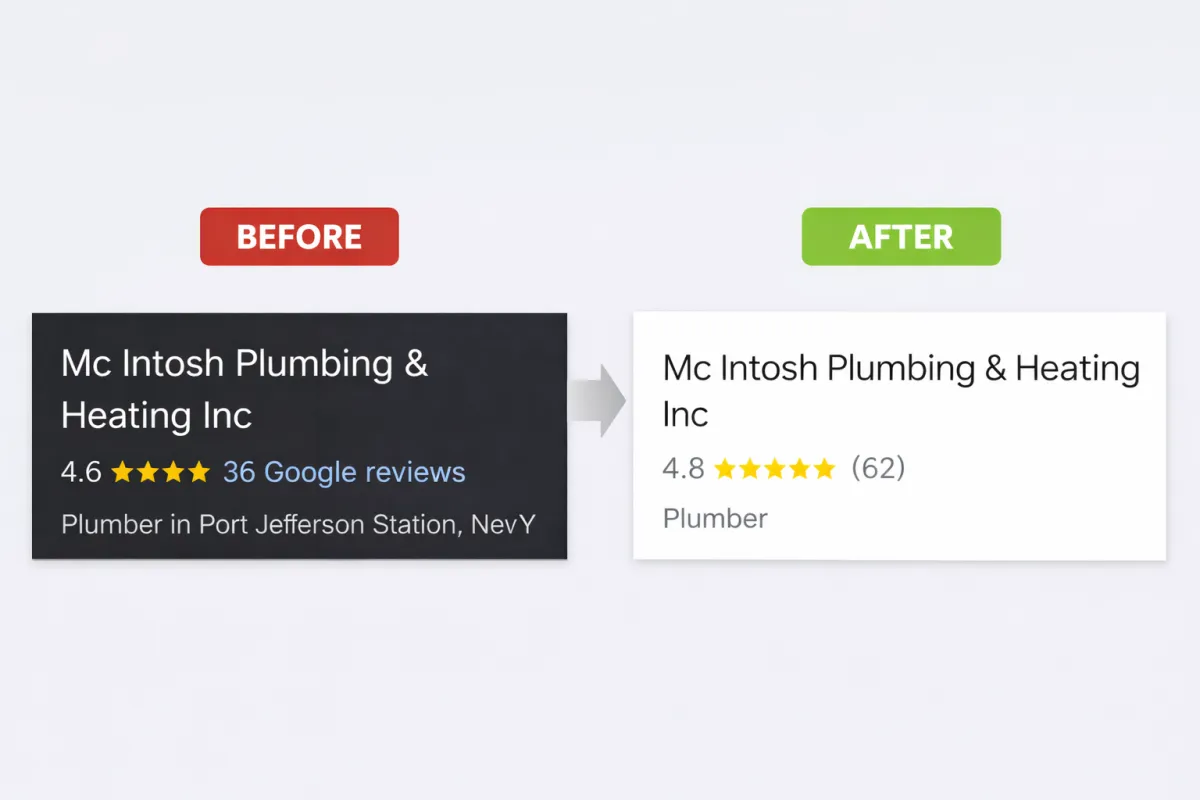Click the fourth star in the white card
This screenshot has width=1200, height=800.
tap(800, 468)
